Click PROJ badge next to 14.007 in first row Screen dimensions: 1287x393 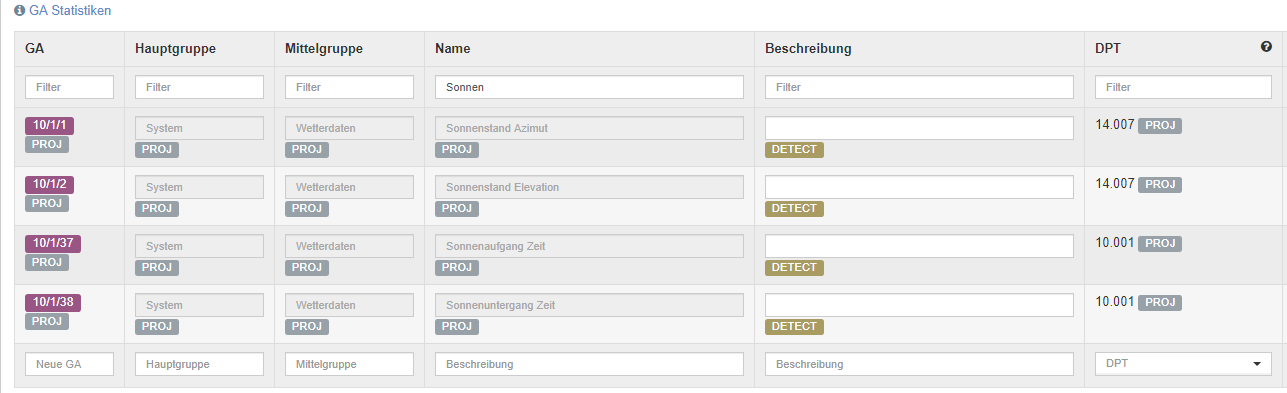point(1160,126)
